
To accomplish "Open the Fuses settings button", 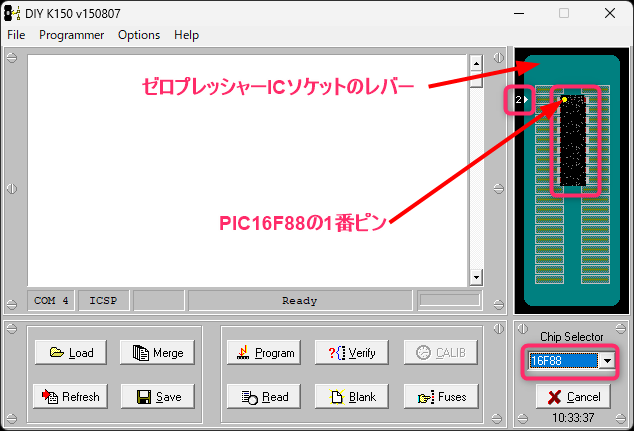I will click(x=441, y=397).
